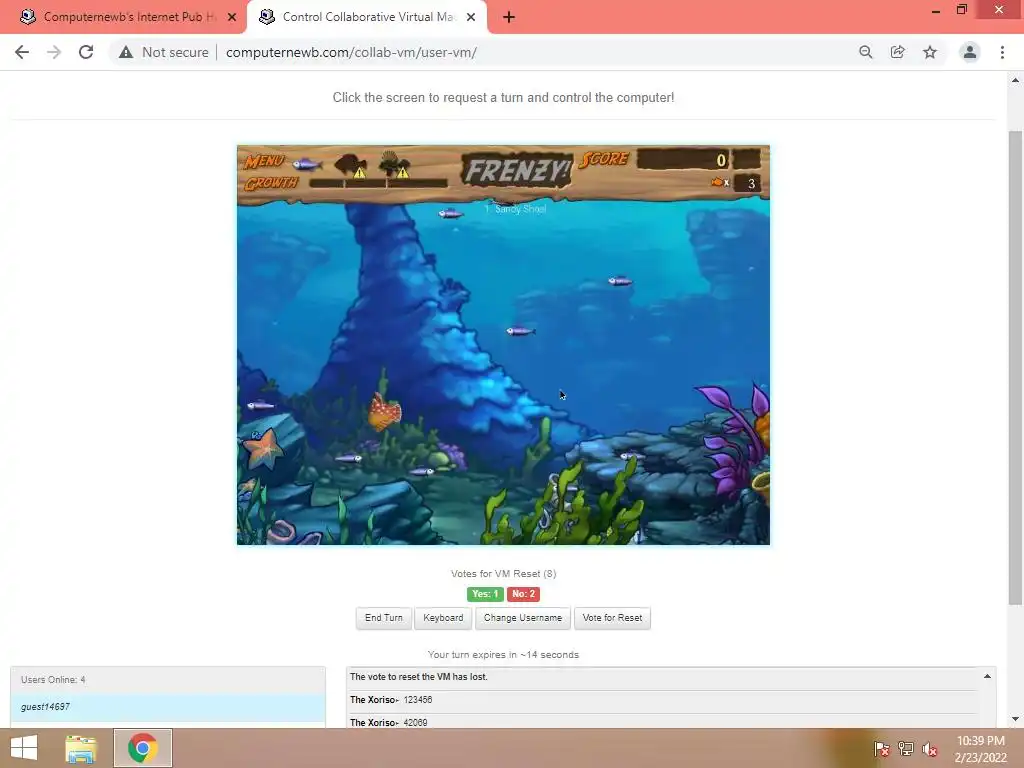Close the Computernewb's Internet Pub tab
The height and width of the screenshot is (768, 1024).
(232, 18)
